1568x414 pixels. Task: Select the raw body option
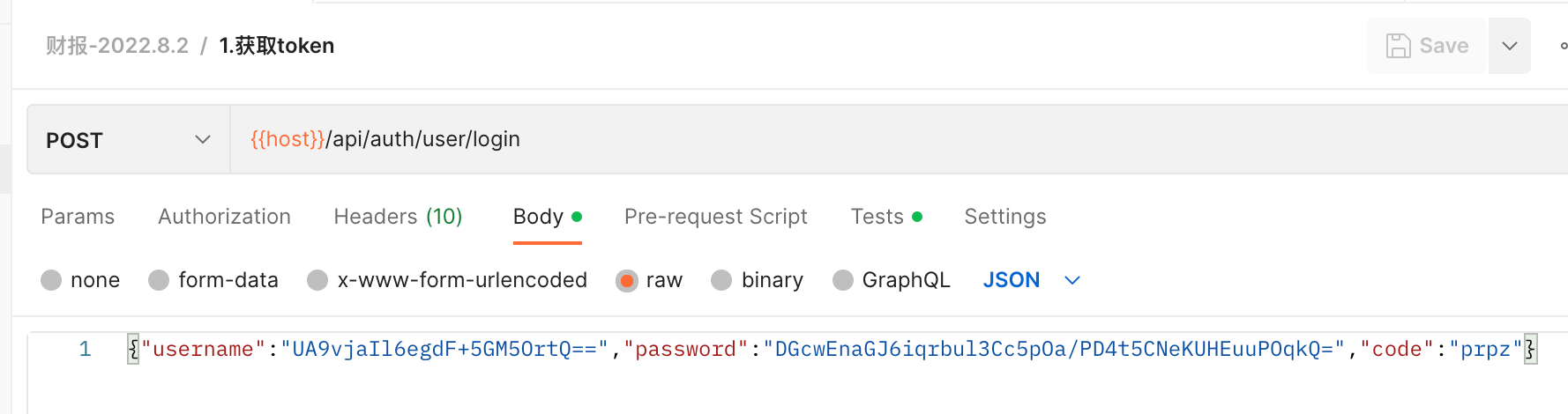click(x=627, y=280)
